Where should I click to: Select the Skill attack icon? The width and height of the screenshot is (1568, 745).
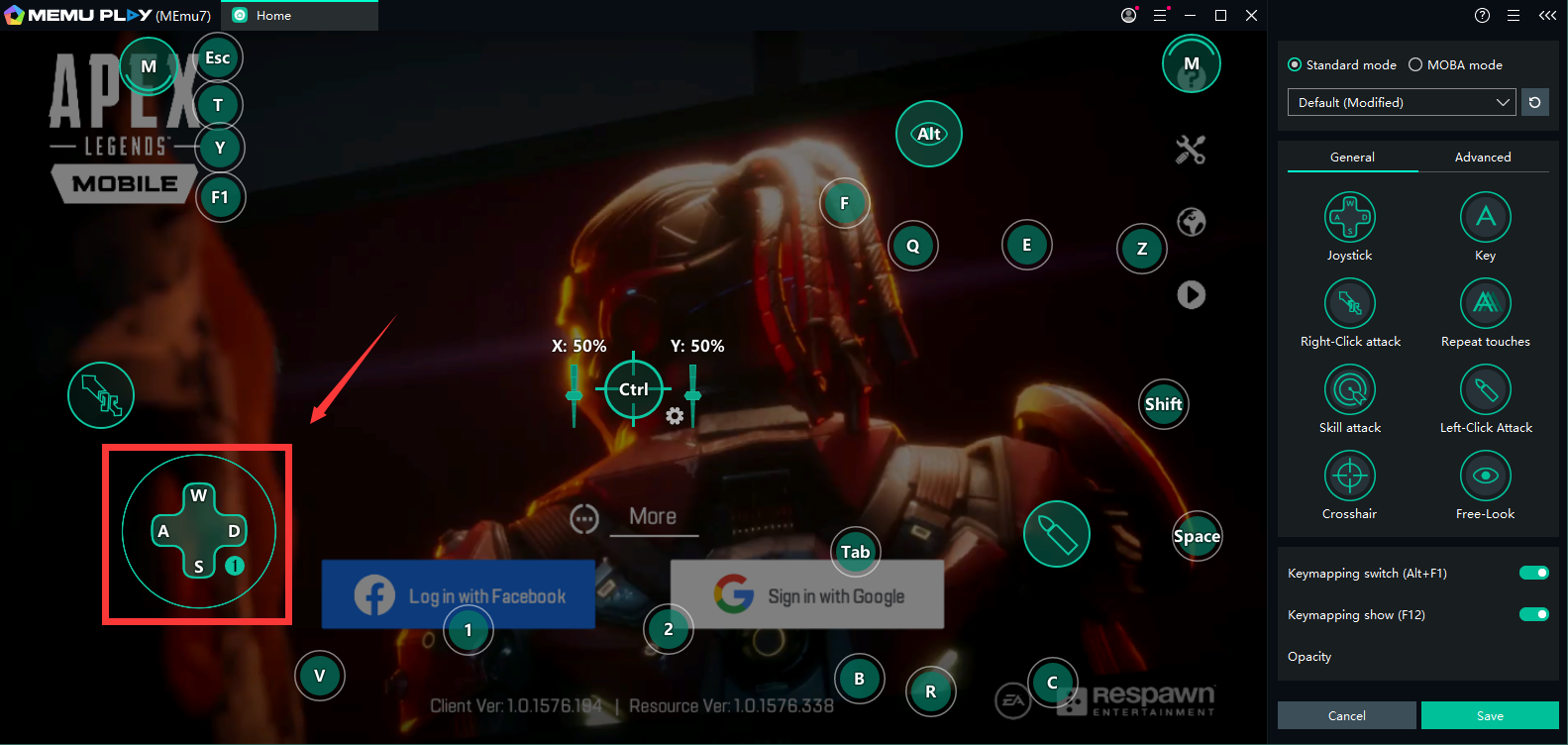tap(1349, 389)
